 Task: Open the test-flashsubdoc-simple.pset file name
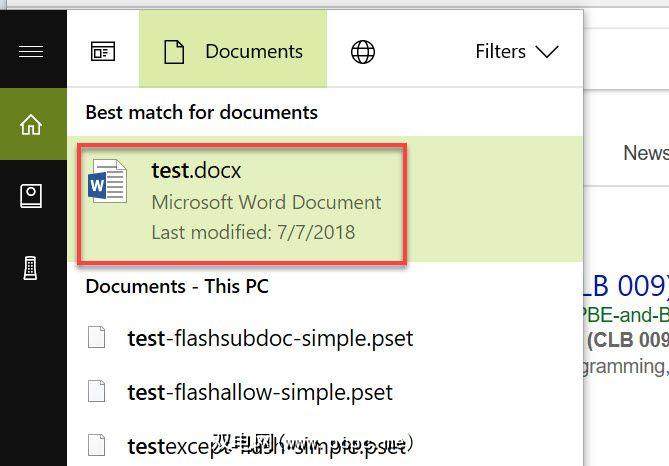(x=270, y=338)
